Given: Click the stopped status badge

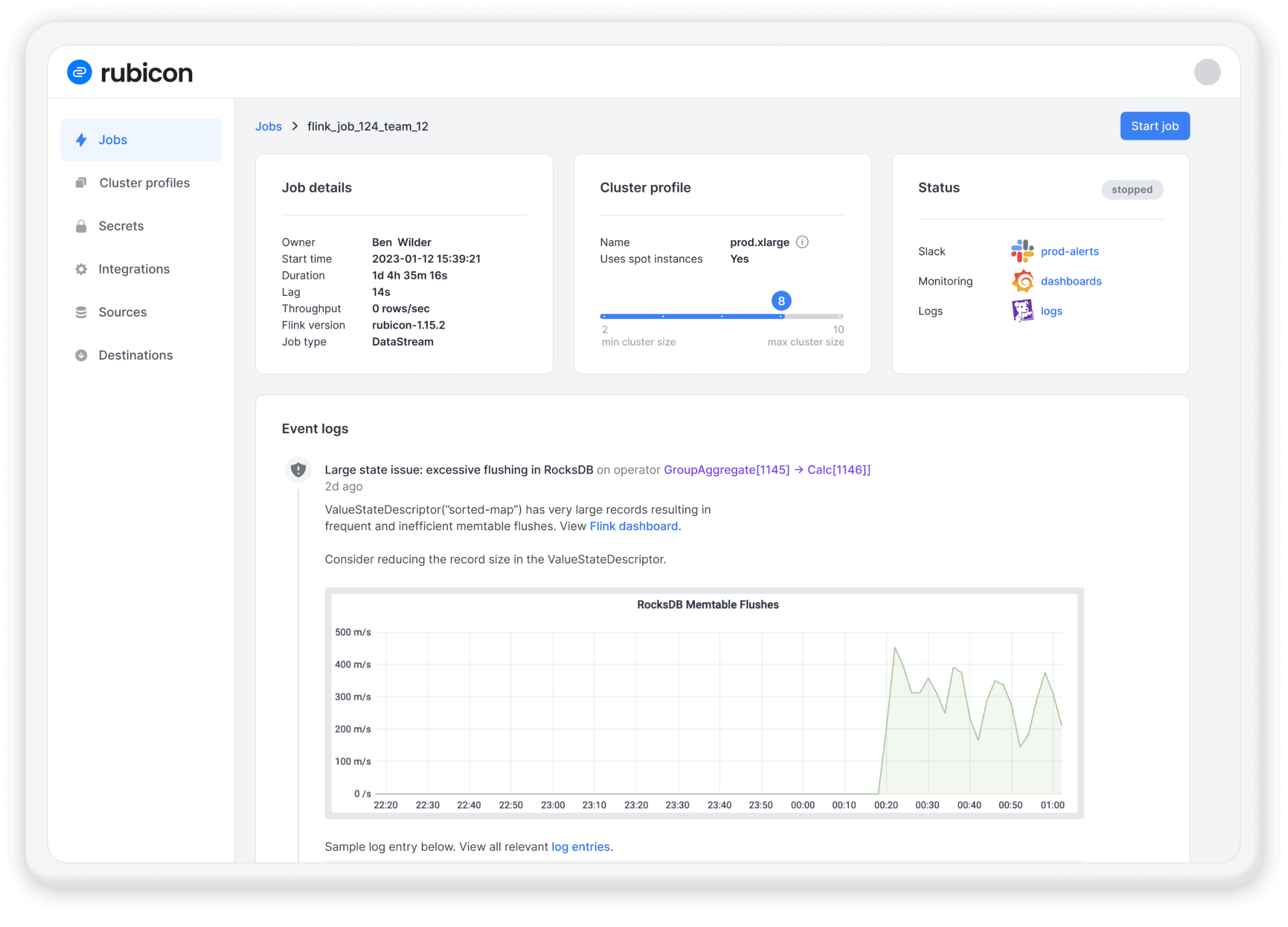Looking at the screenshot, I should click(x=1132, y=190).
